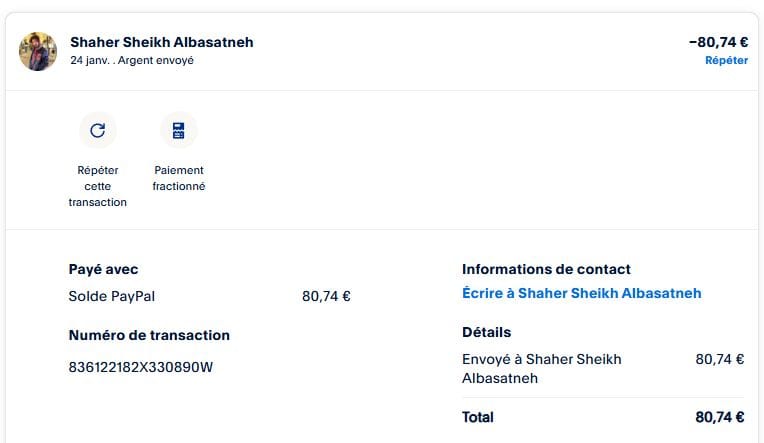Click the 'Envoyé à Shaher Sheikh Albasatneh' detail line
Viewport: 764px width, 443px height.
click(541, 368)
